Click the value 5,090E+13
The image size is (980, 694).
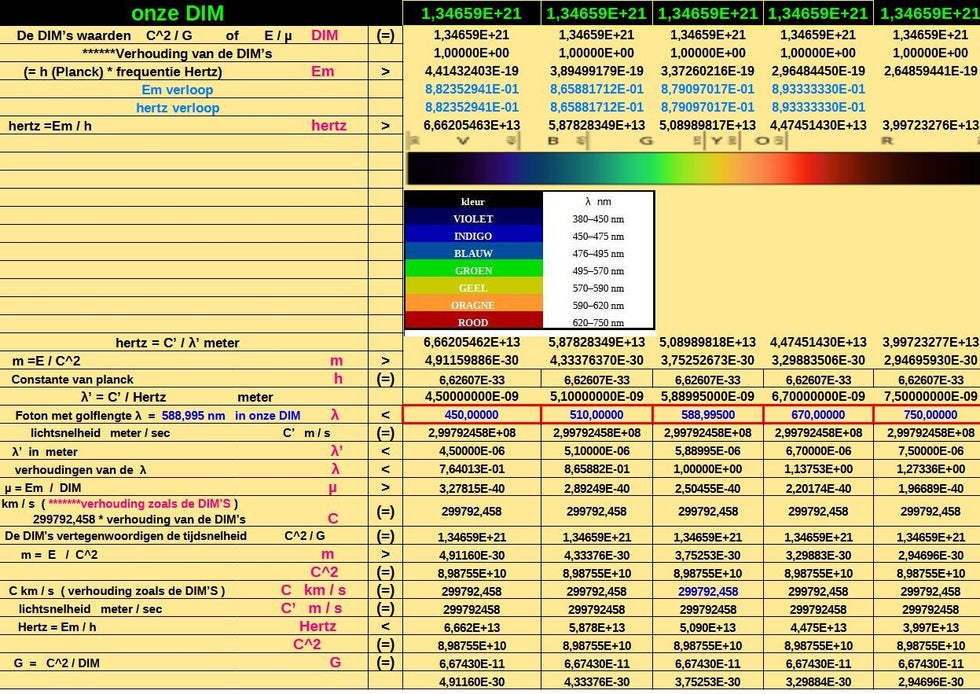click(708, 628)
